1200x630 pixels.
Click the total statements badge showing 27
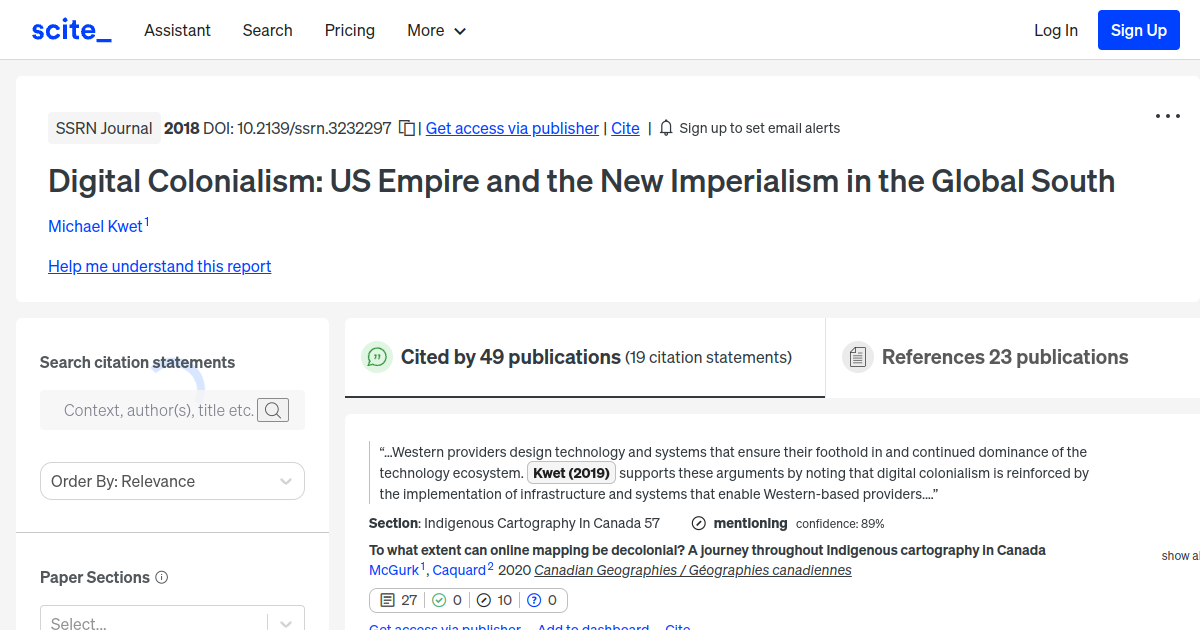click(397, 600)
